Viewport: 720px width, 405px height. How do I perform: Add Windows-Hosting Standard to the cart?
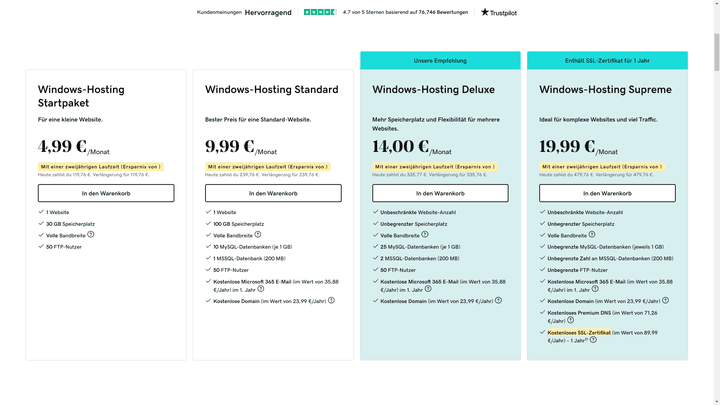[273, 193]
